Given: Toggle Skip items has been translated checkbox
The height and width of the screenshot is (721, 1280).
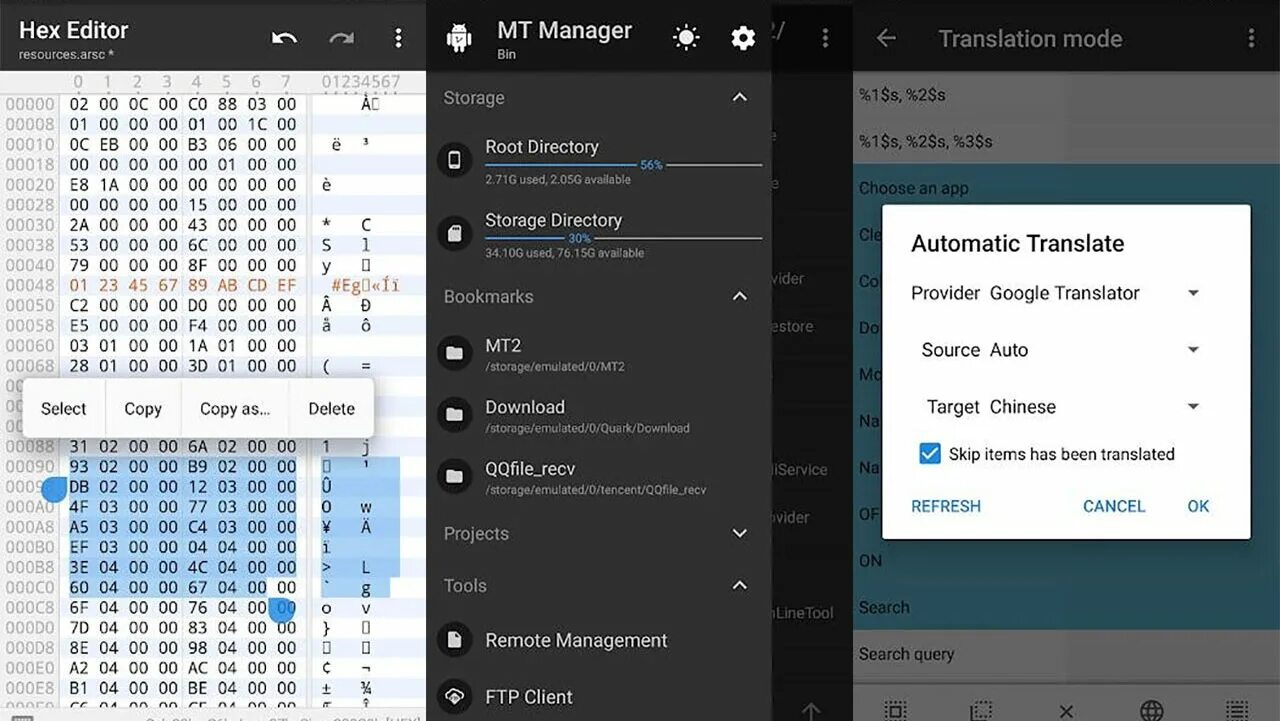Looking at the screenshot, I should pyautogui.click(x=930, y=454).
